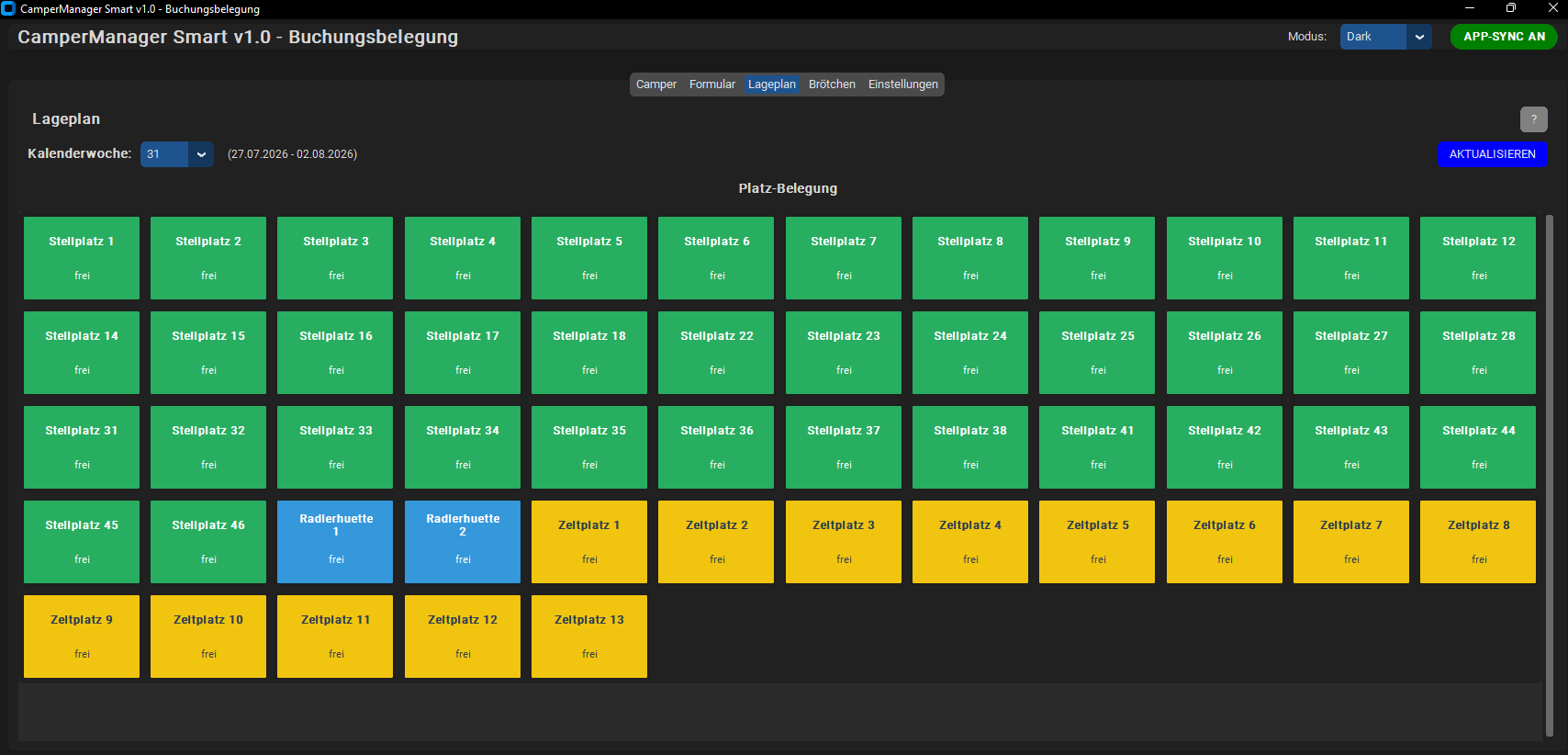Open the Brötchen tab
Viewport: 1568px width, 755px height.
pyautogui.click(x=832, y=85)
